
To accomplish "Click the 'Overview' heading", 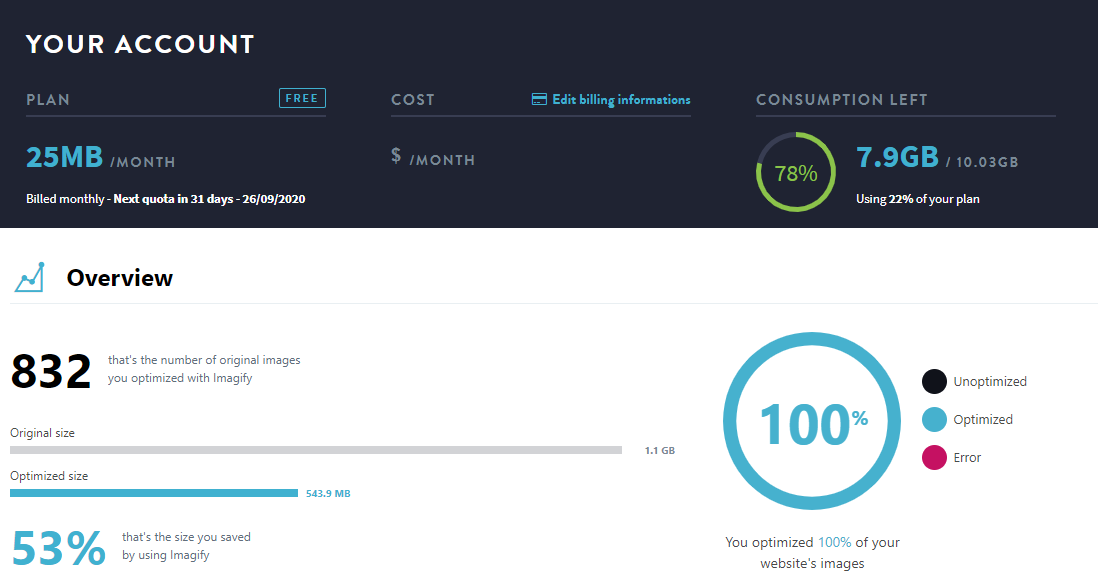I will coord(120,278).
